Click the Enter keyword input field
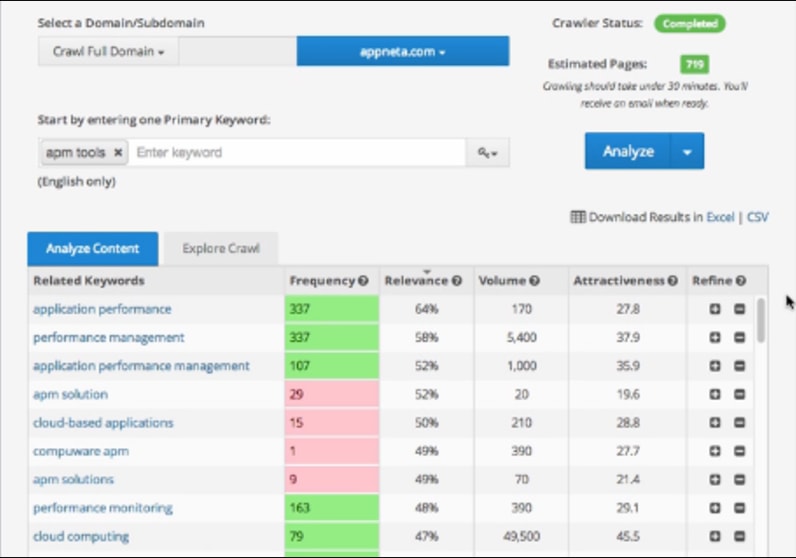 pos(298,153)
